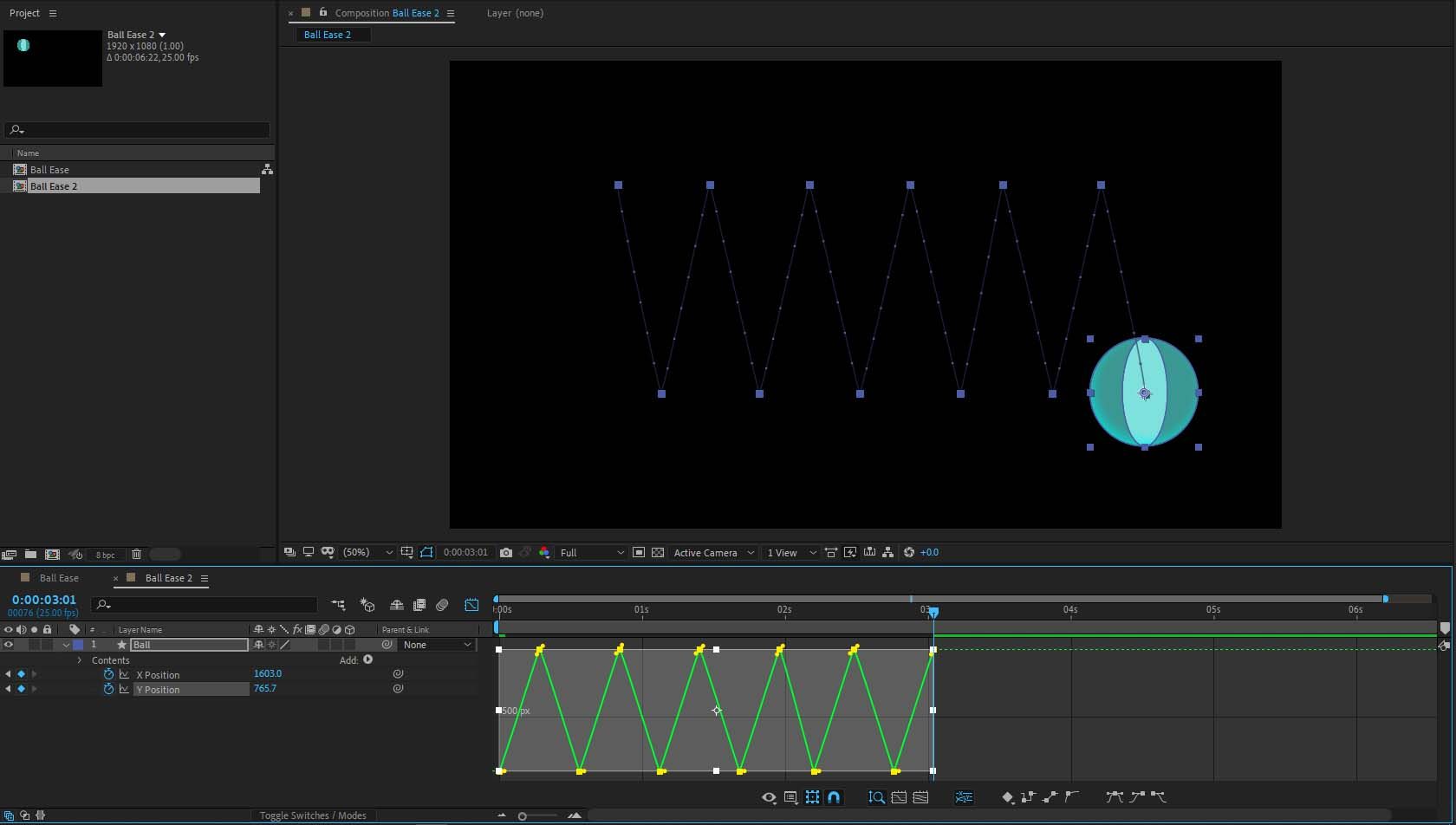Screen dimensions: 1456x825
Task: Convert keyframes to Hold icon
Action: (1028, 797)
